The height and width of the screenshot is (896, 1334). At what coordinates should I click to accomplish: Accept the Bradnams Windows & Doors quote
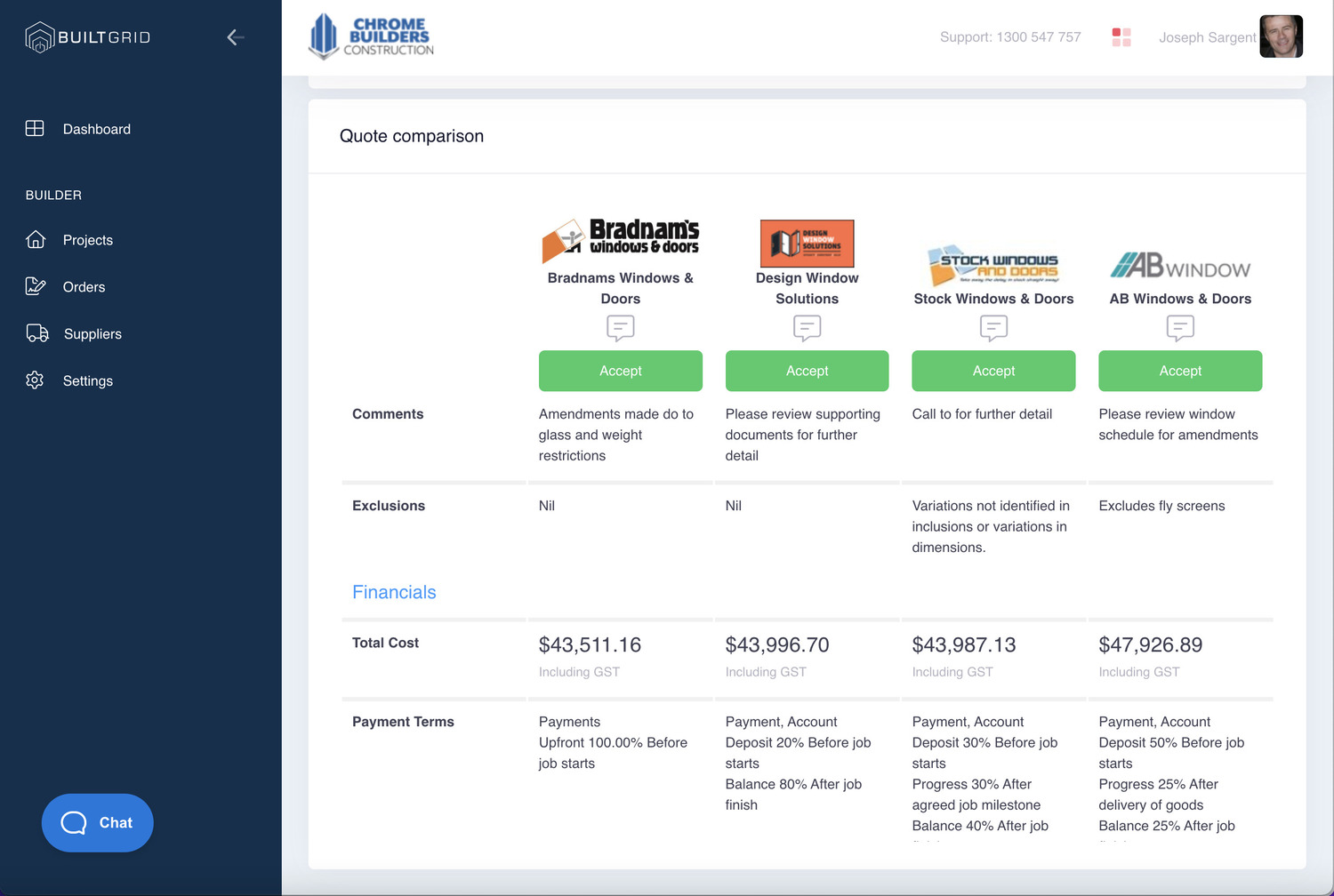click(620, 371)
